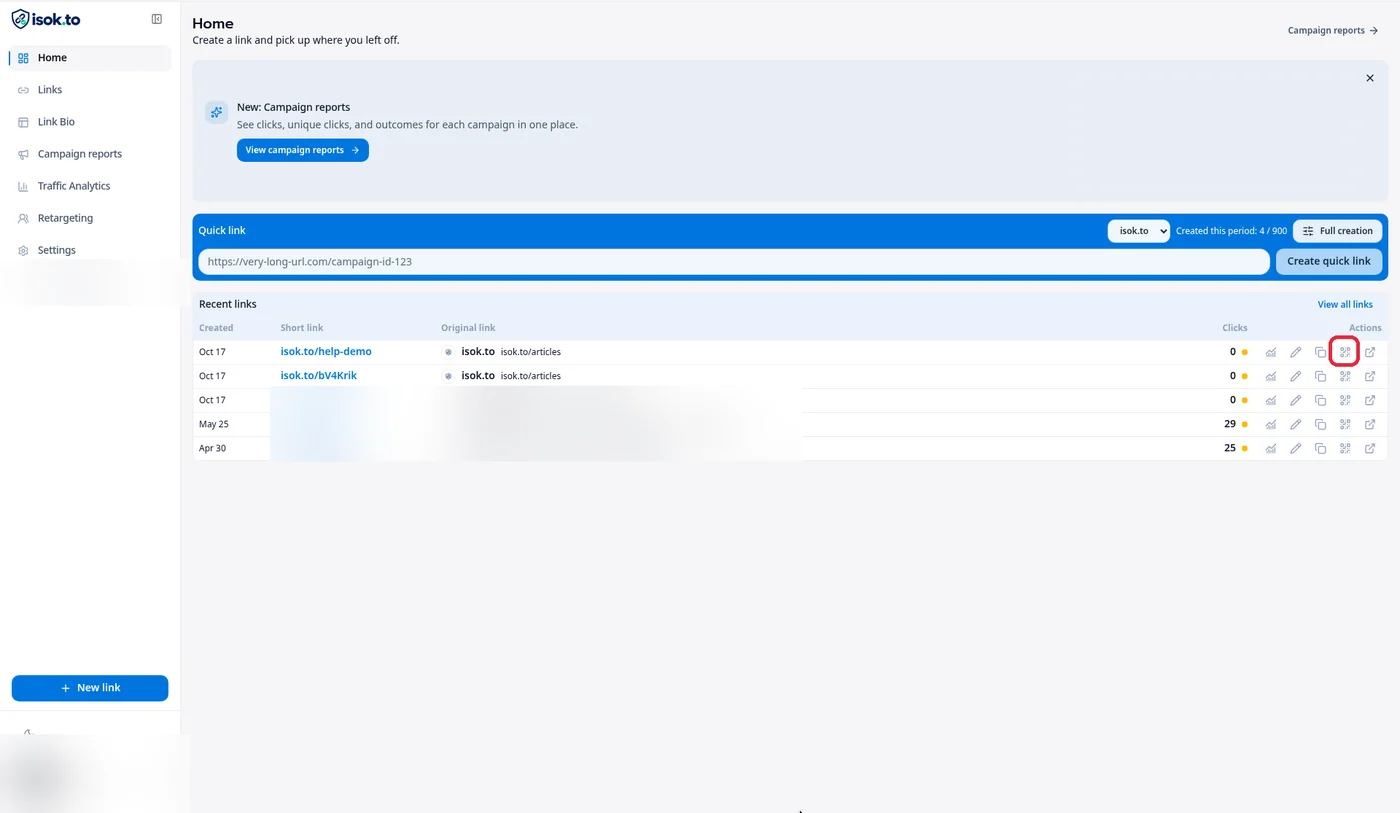Click the New link button

pyautogui.click(x=90, y=688)
